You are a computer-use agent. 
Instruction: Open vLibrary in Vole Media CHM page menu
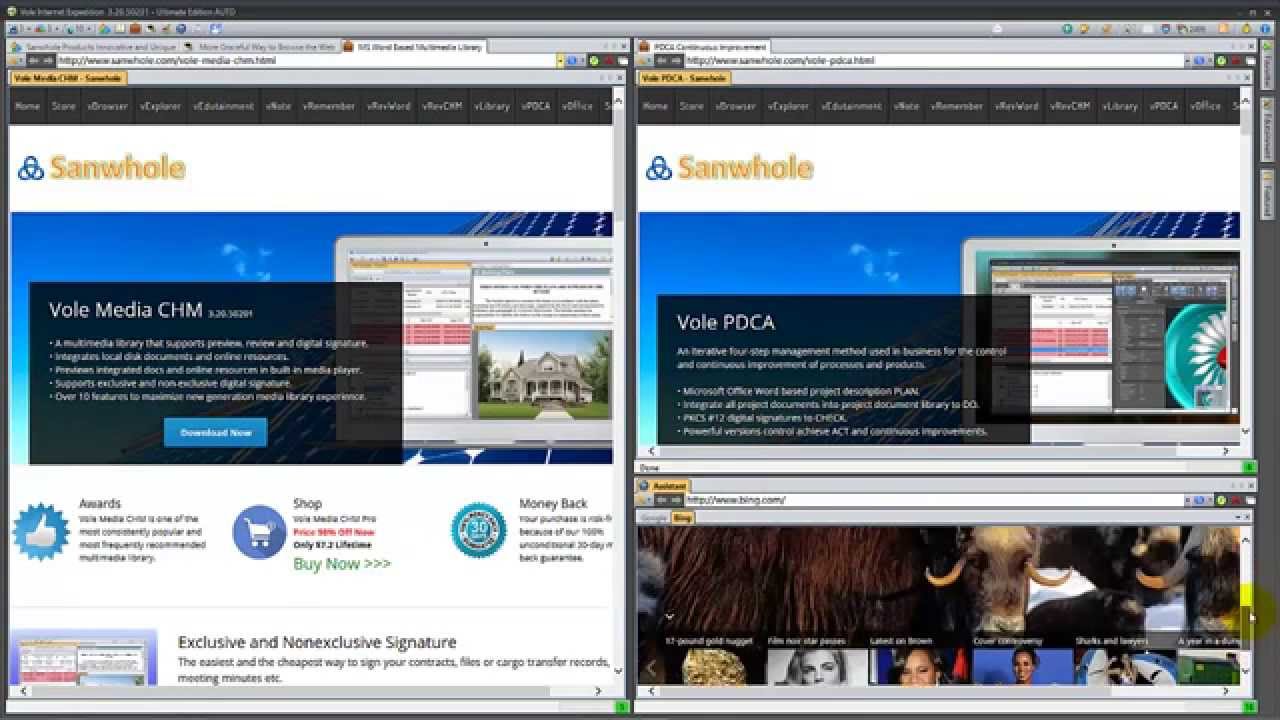point(491,106)
